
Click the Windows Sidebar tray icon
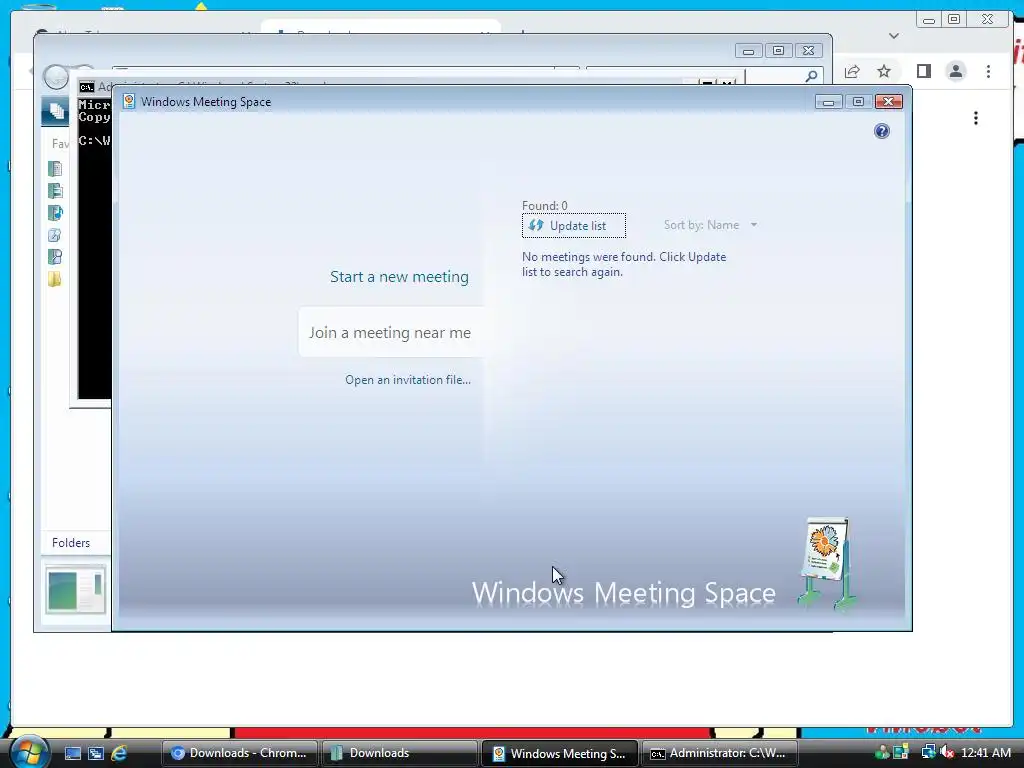(901, 752)
